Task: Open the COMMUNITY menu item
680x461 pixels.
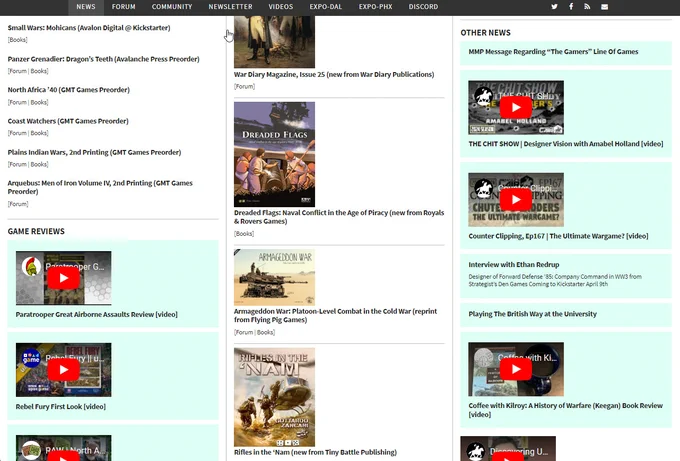Action: coord(172,7)
